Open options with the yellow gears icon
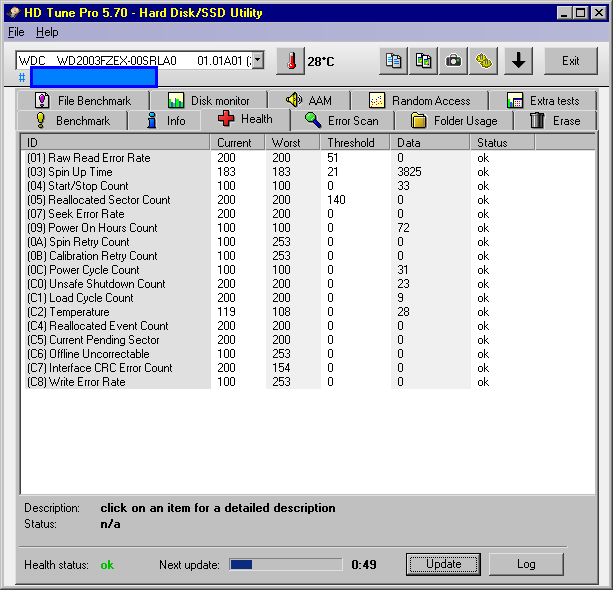 pyautogui.click(x=484, y=61)
